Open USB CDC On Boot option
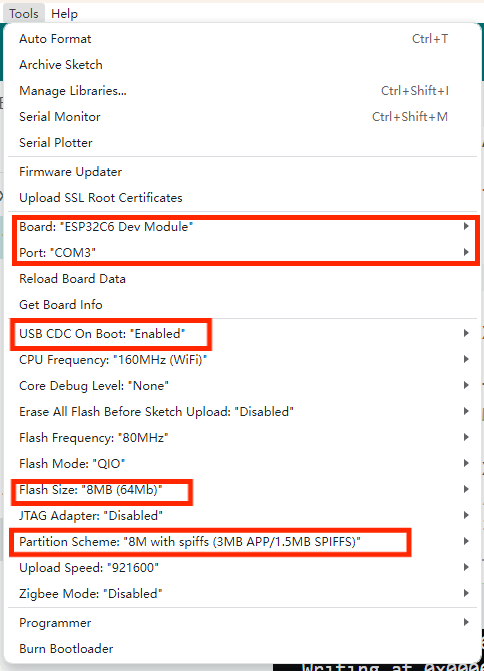 pyautogui.click(x=242, y=334)
